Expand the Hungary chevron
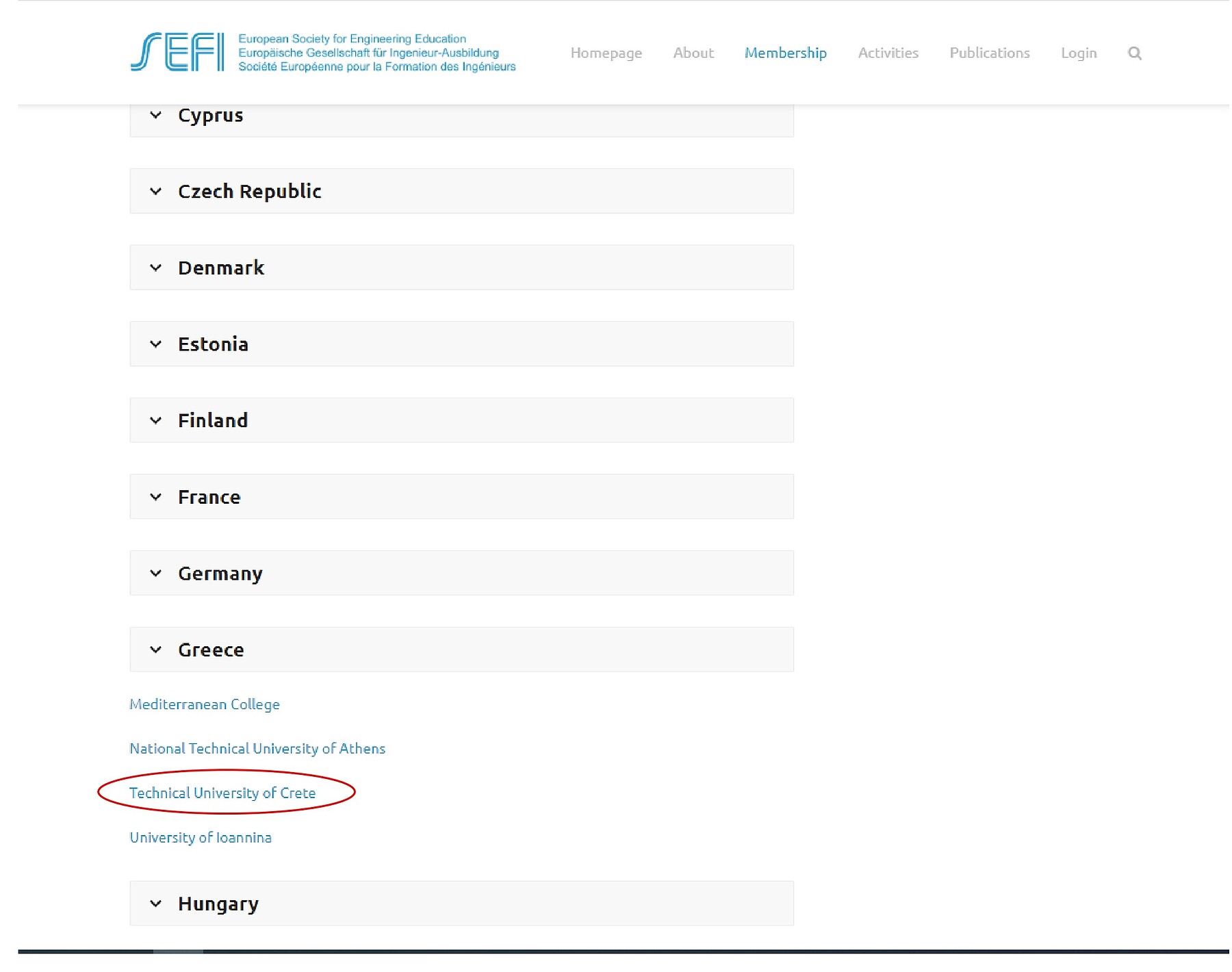This screenshot has width=1232, height=972. click(x=155, y=904)
